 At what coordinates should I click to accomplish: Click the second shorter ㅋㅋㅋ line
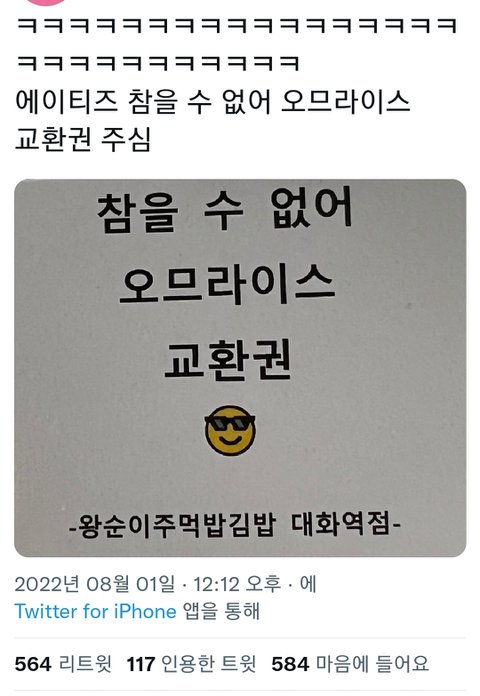pos(158,63)
